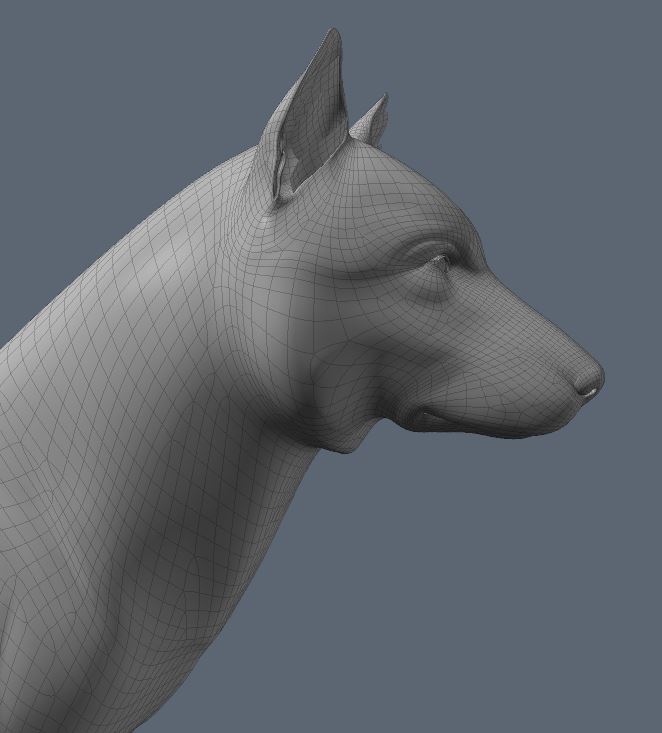Select the smaller rear ear
This screenshot has height=733, width=662.
tap(371, 123)
